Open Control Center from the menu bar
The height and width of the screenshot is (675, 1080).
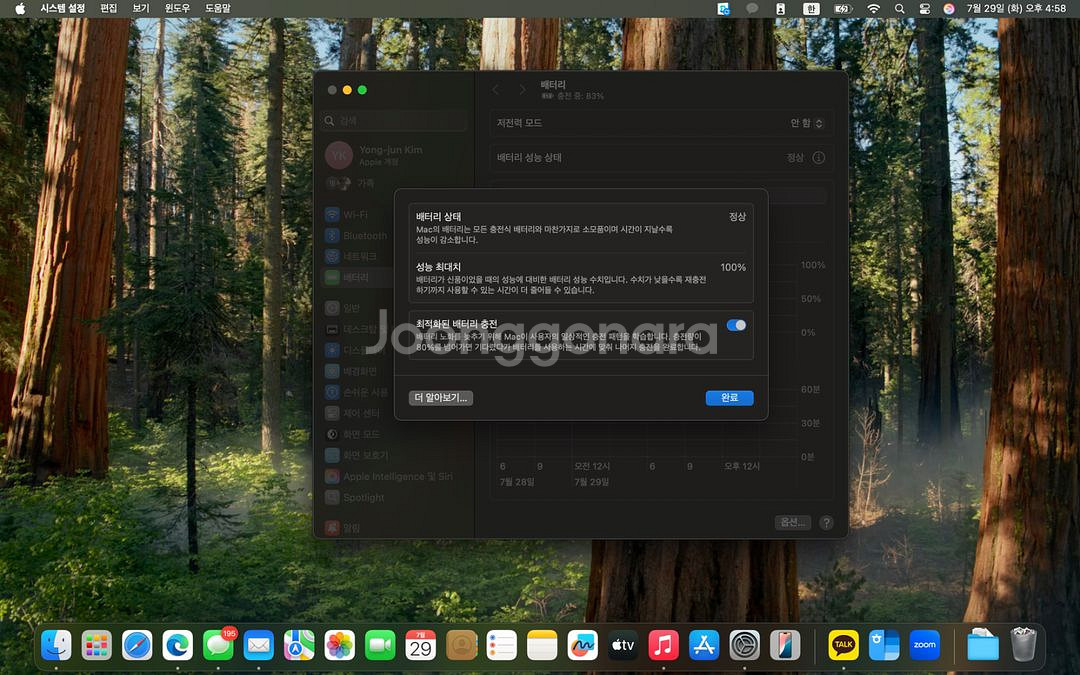[x=924, y=8]
